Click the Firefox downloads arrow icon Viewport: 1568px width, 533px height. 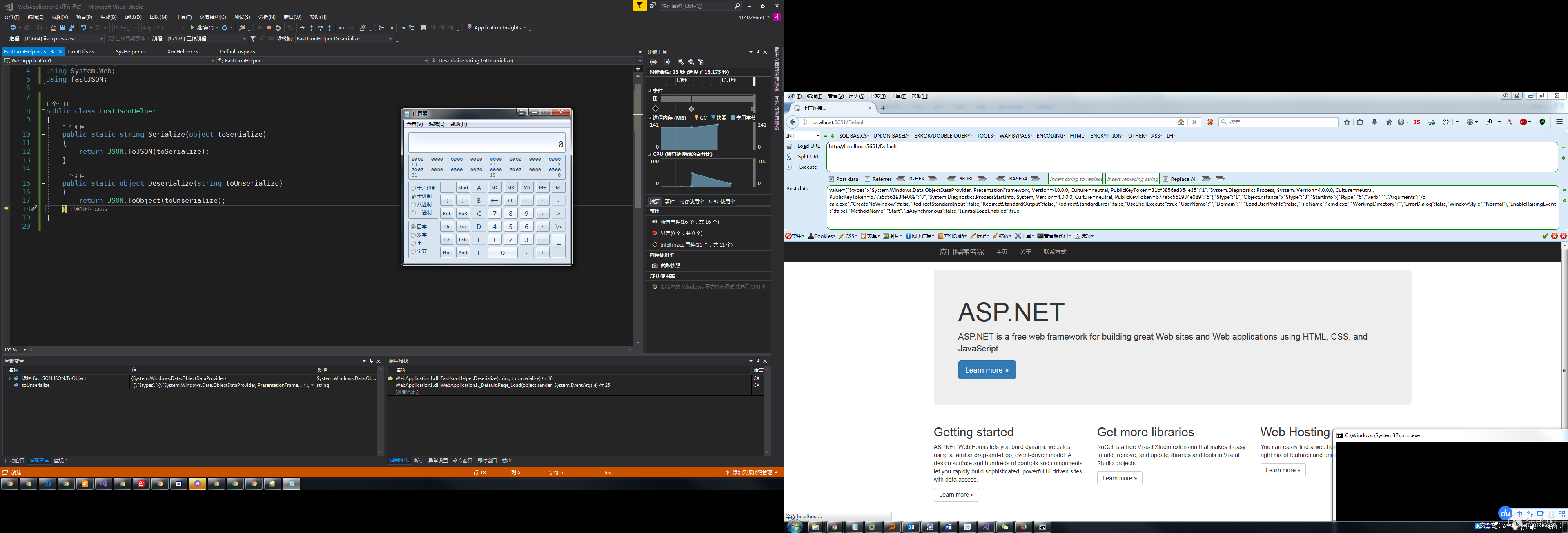[1374, 122]
